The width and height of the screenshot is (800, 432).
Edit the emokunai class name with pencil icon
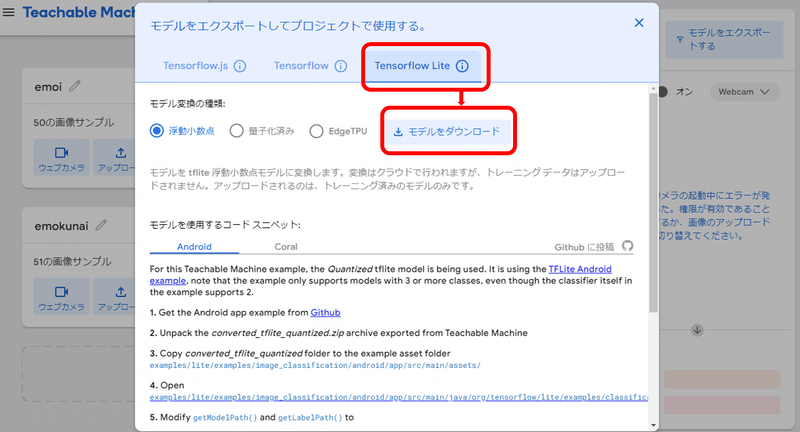(x=102, y=224)
